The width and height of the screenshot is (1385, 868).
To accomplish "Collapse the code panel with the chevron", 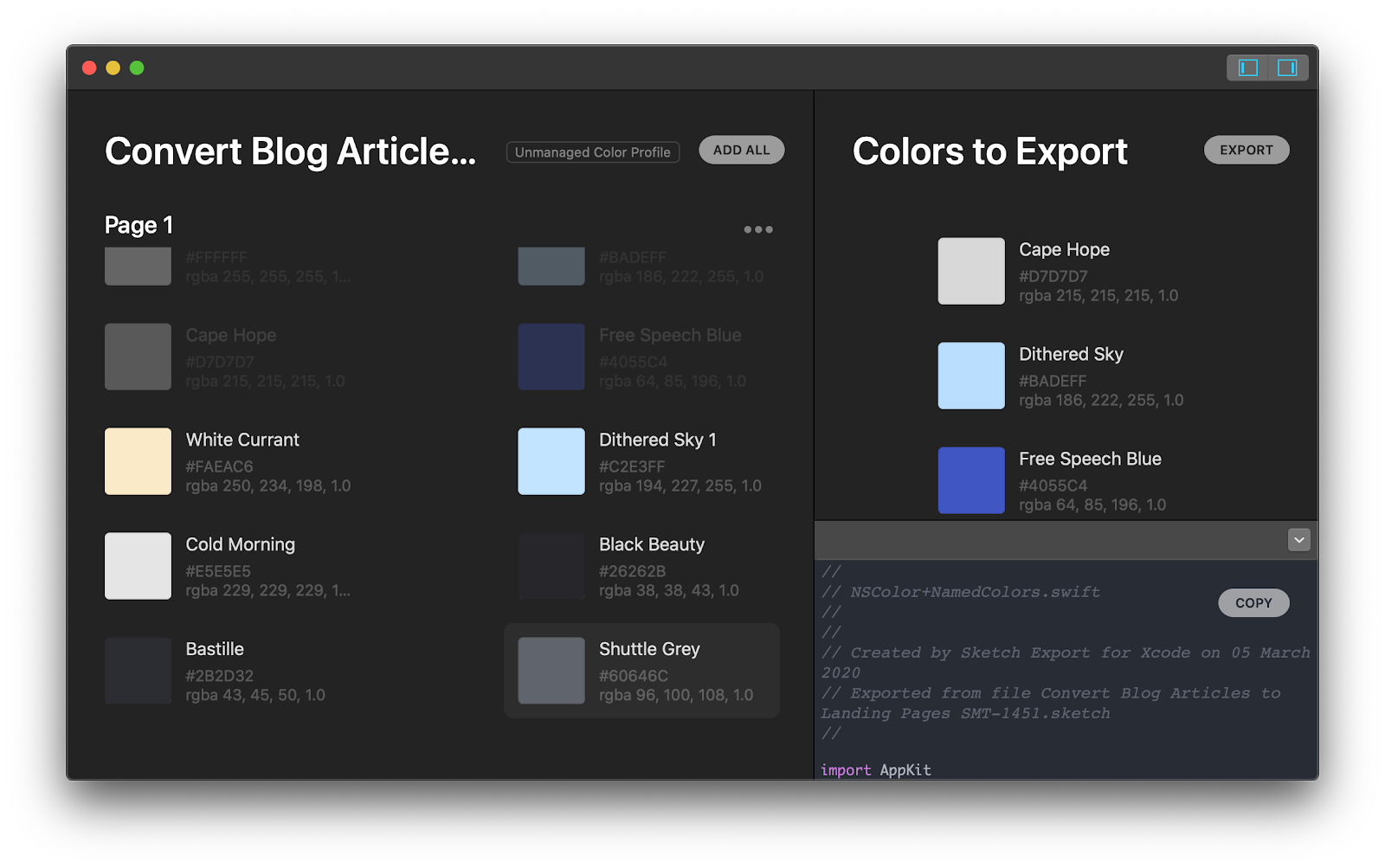I will click(1298, 539).
